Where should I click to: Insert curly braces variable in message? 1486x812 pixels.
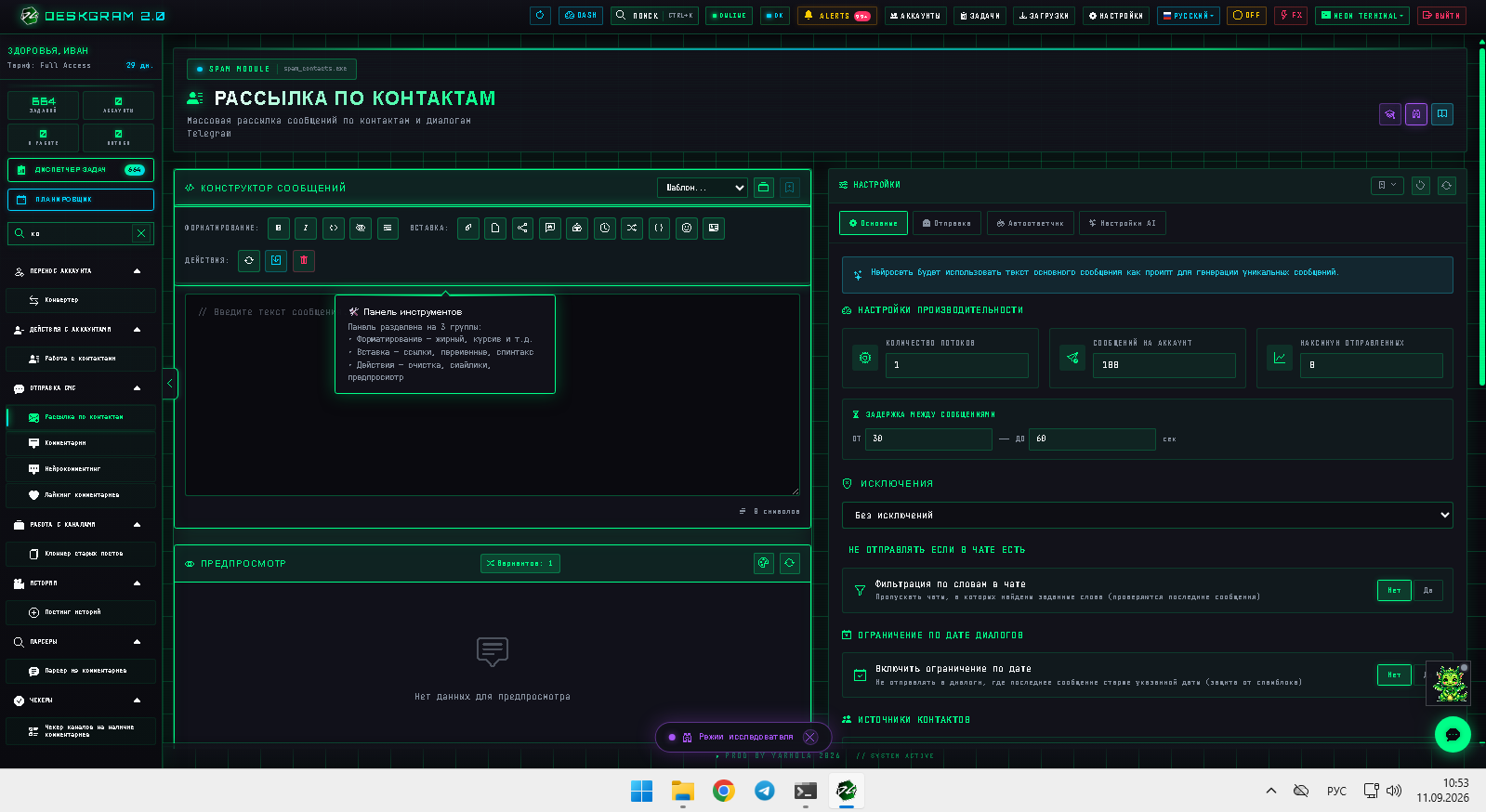(659, 228)
